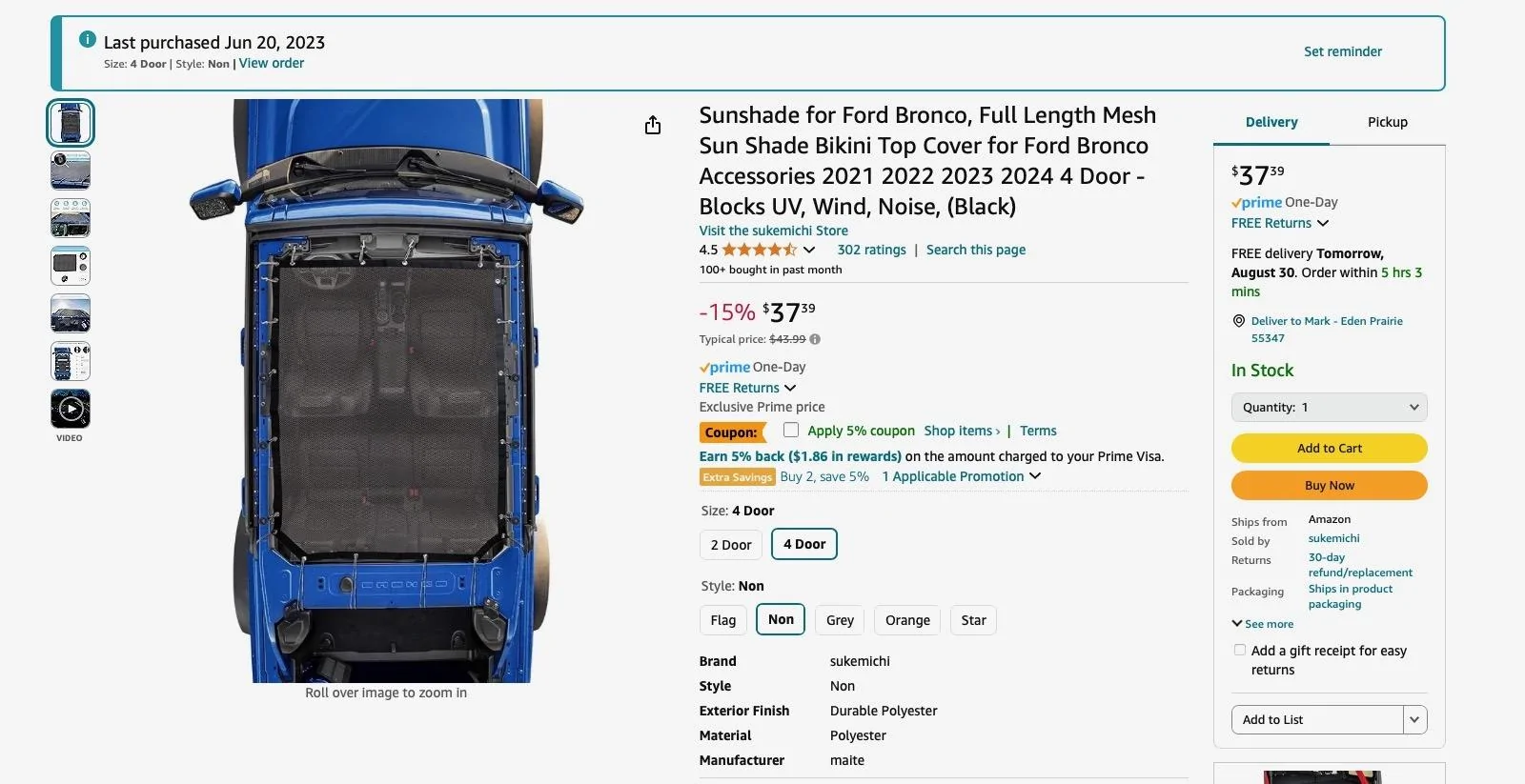Choose the 2 Door size option

pos(731,545)
